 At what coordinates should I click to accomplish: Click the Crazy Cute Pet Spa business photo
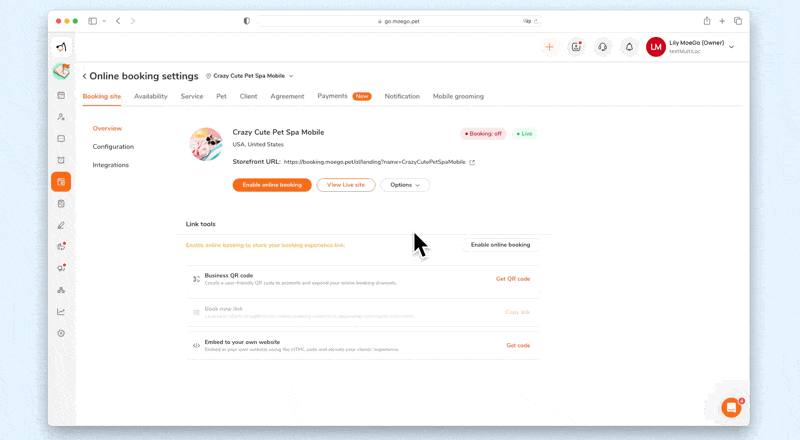pyautogui.click(x=206, y=144)
